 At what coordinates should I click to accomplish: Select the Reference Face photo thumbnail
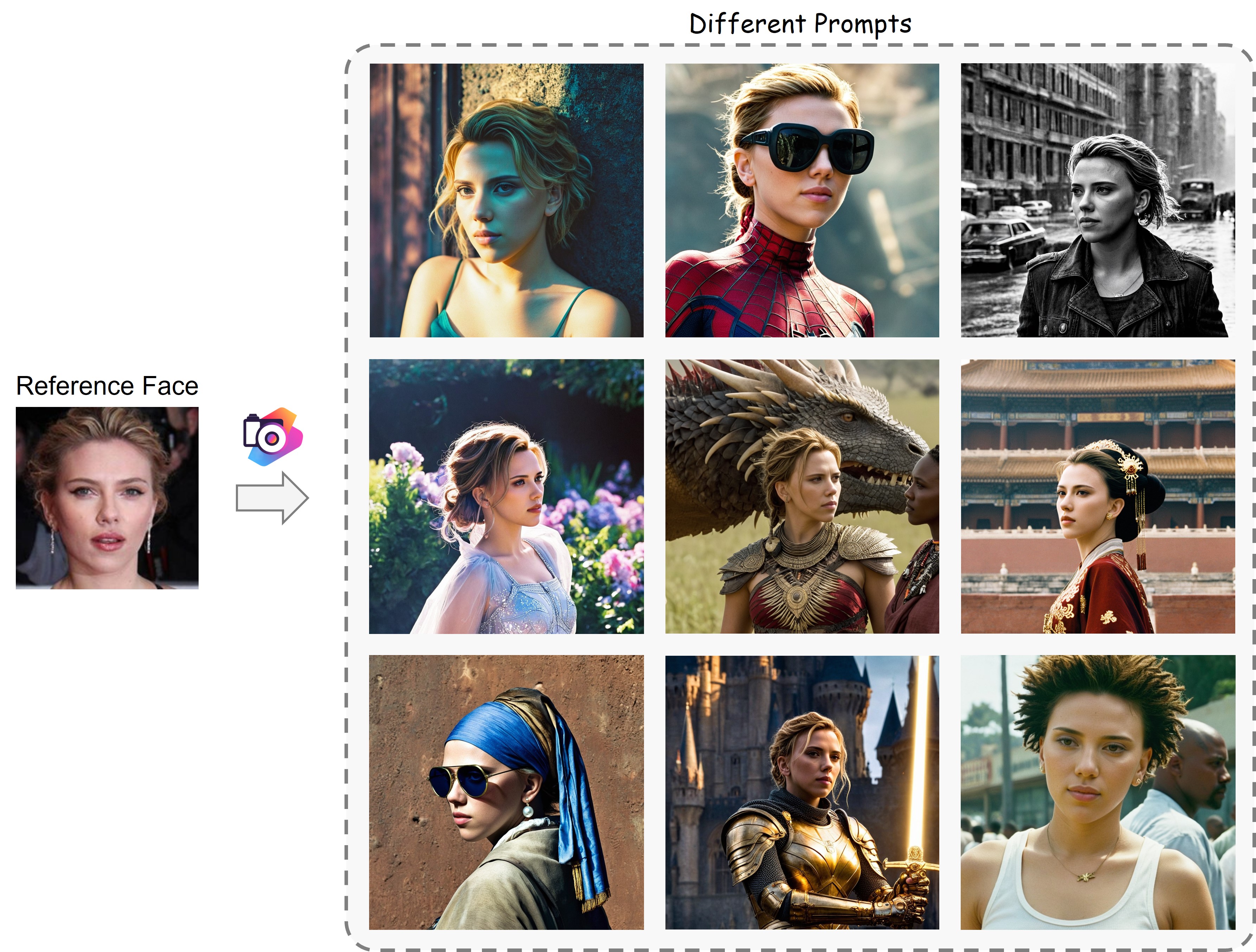pyautogui.click(x=107, y=498)
